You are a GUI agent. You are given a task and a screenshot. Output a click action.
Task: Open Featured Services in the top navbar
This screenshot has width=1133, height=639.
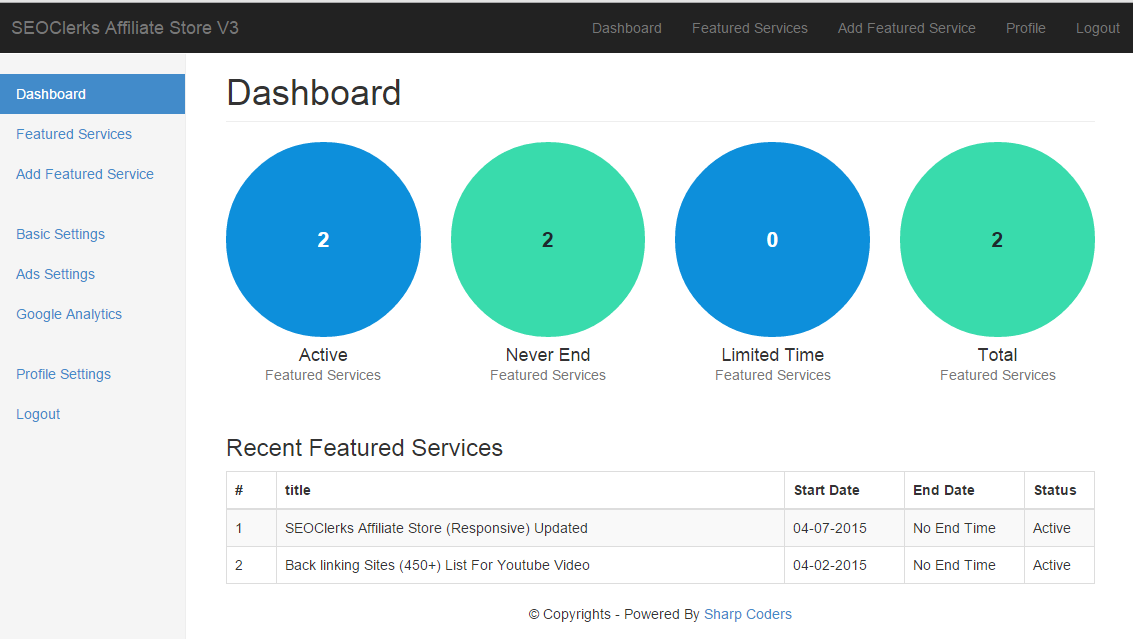coord(749,28)
